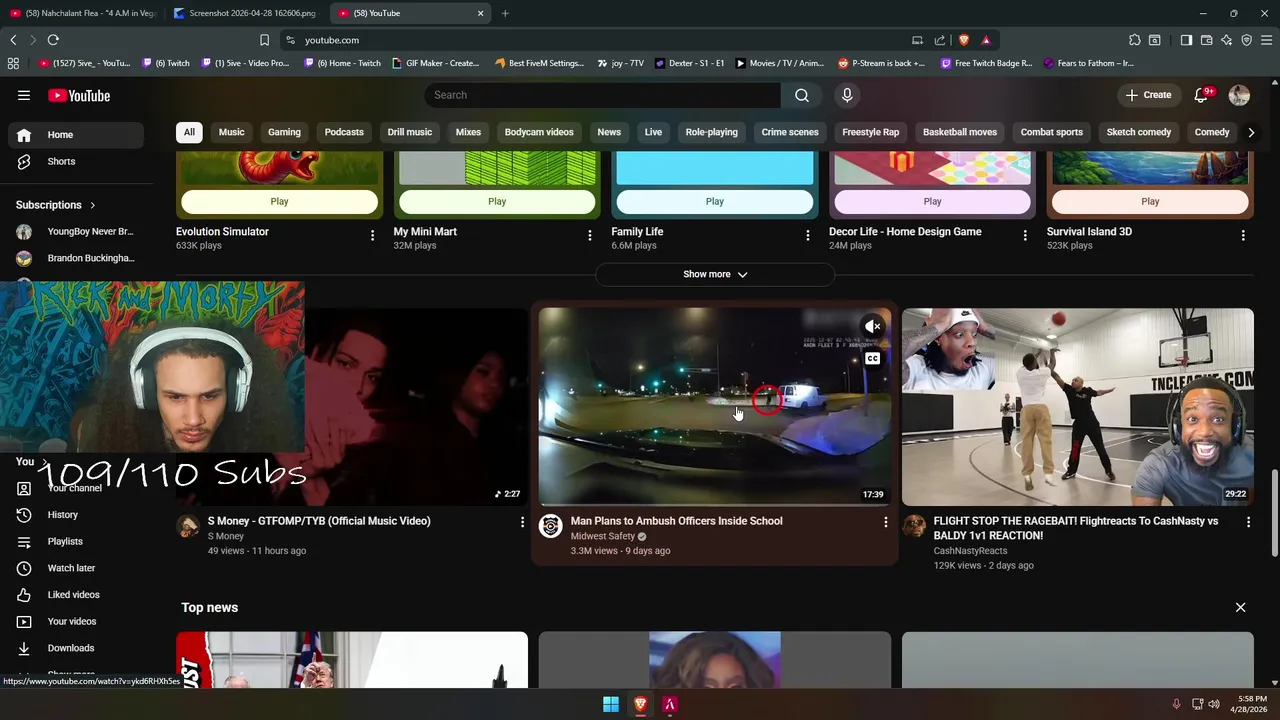Click the YouTube search input field
The image size is (1280, 720).
tap(602, 95)
